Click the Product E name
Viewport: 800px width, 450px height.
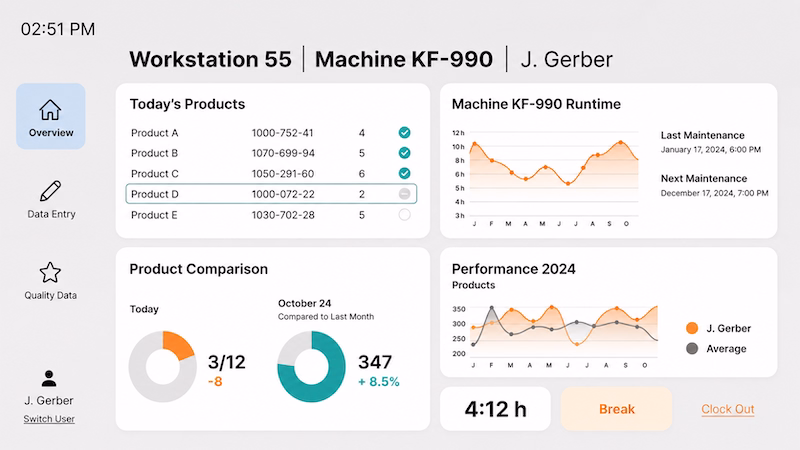click(x=154, y=215)
